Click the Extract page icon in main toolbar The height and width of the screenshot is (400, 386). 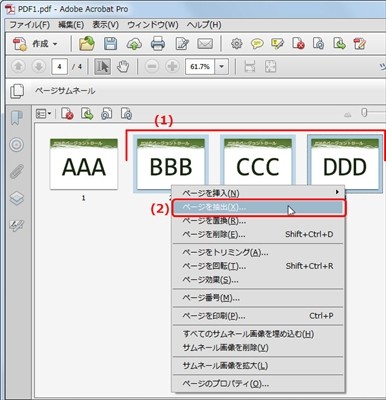319,44
